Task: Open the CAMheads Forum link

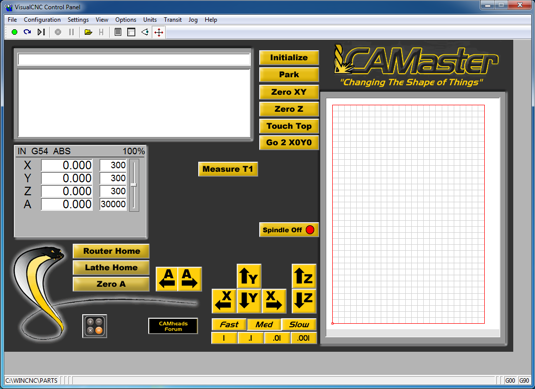Action: (x=173, y=326)
